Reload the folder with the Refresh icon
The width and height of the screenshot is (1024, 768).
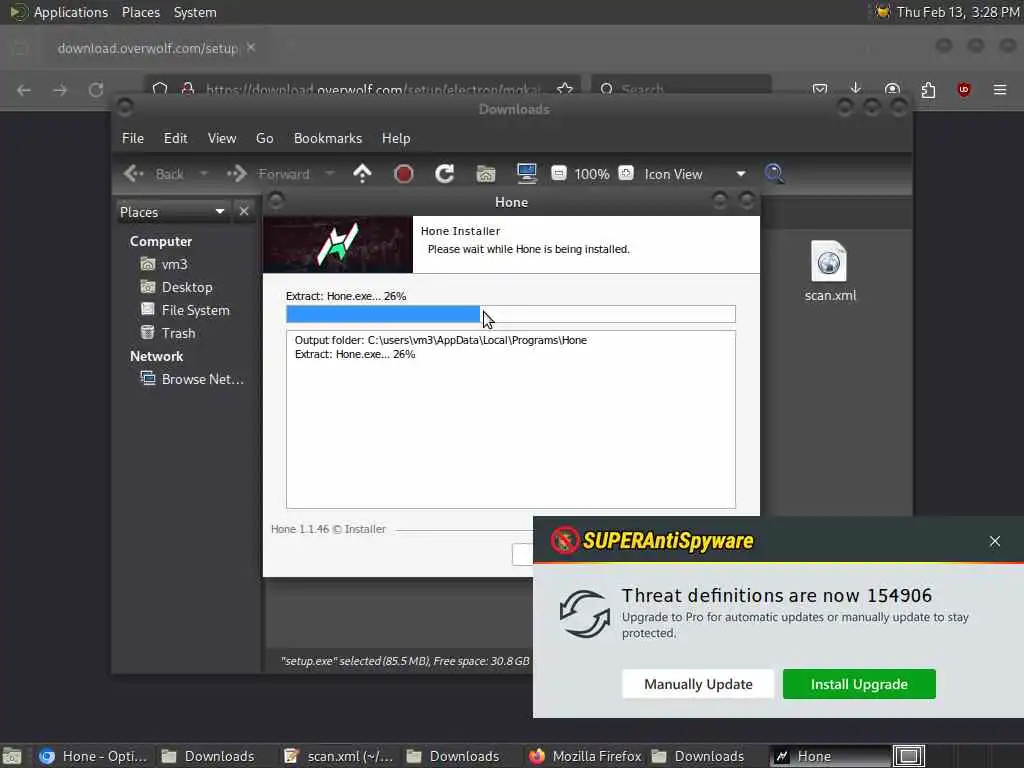coord(445,174)
